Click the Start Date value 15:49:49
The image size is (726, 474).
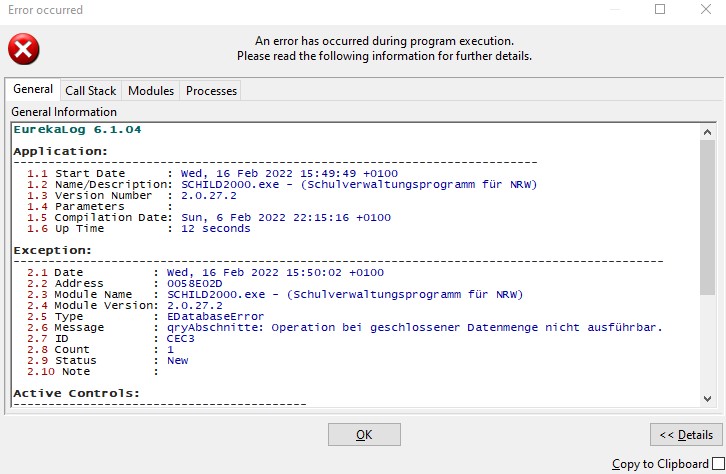point(328,174)
